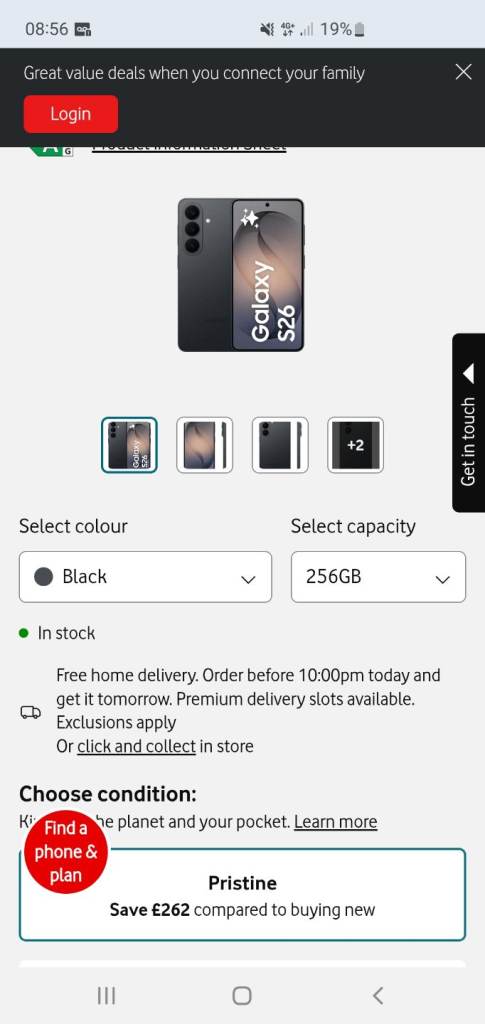Click the Login button
Viewport: 485px width, 1024px height.
(70, 114)
